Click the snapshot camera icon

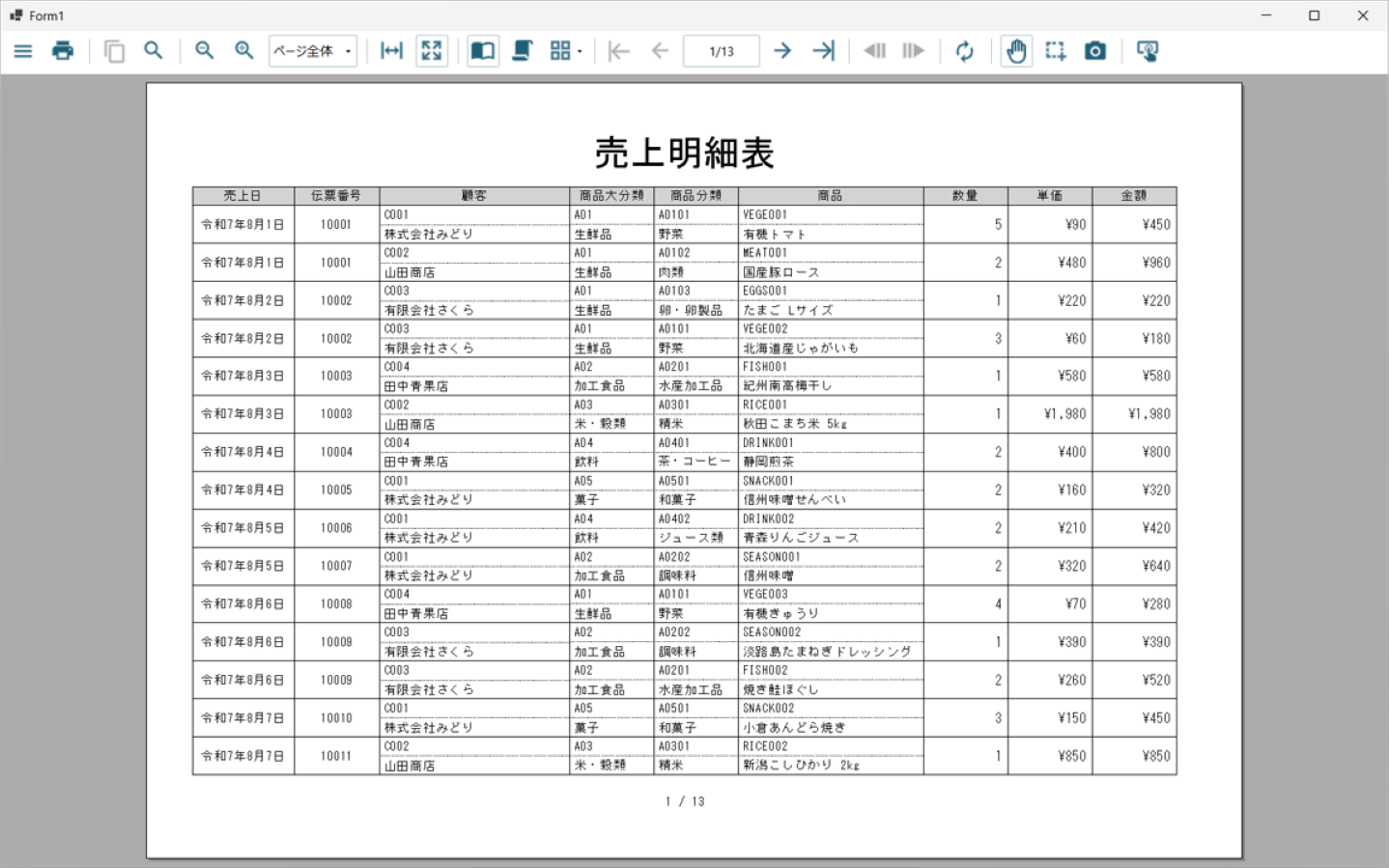tap(1095, 51)
